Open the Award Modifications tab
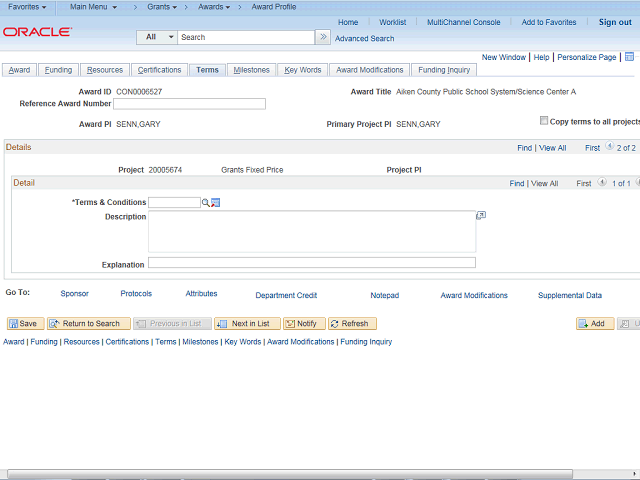 [x=370, y=70]
